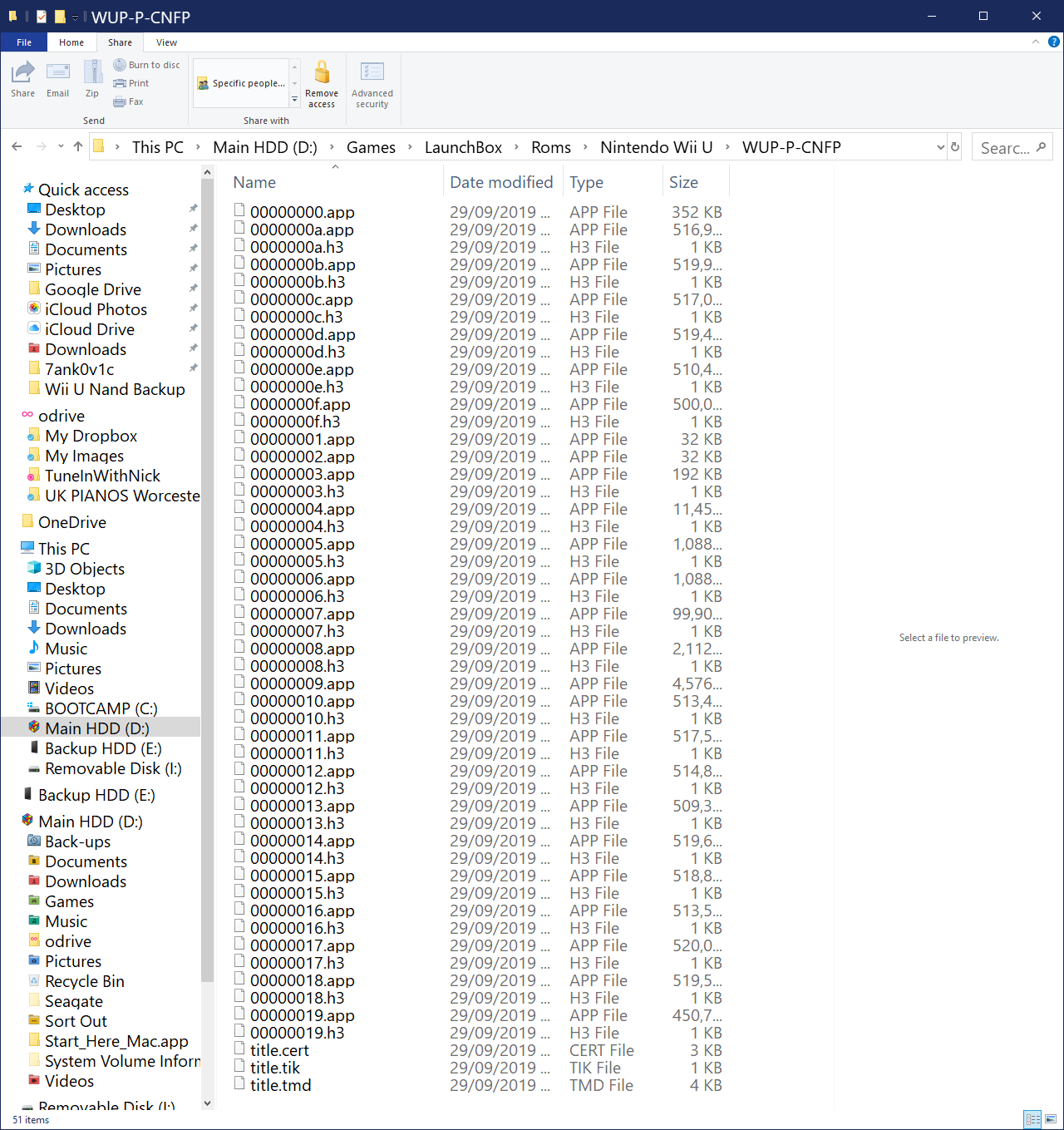Switch to the Home ribbon tab
The image size is (1064, 1130).
(x=71, y=42)
